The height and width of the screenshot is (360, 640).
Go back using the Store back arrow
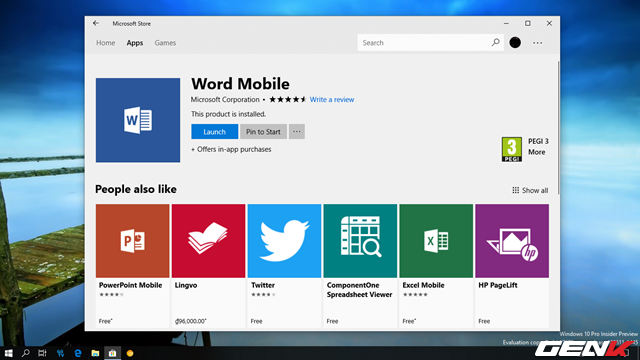[96, 23]
